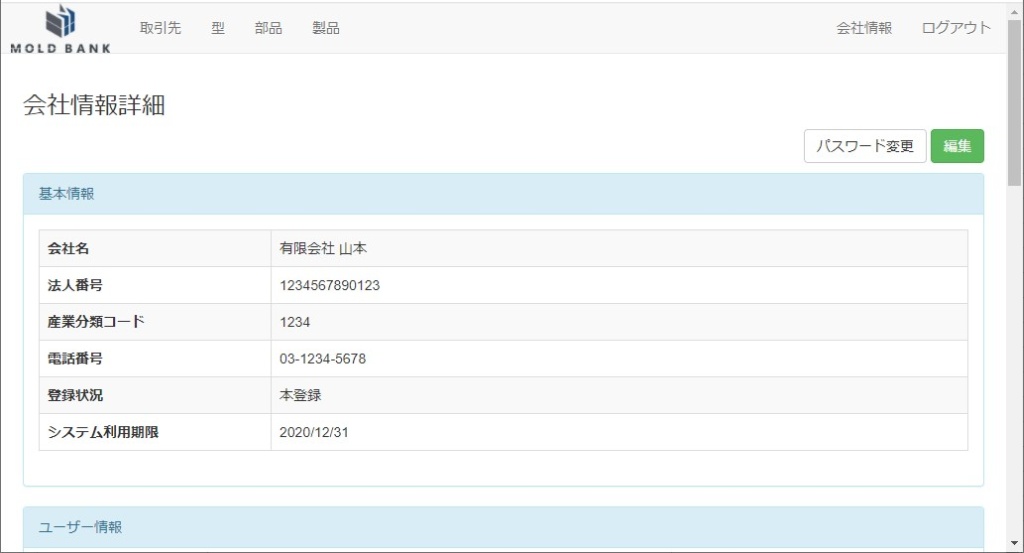
Task: Click the green 編集 button
Action: pyautogui.click(x=957, y=146)
